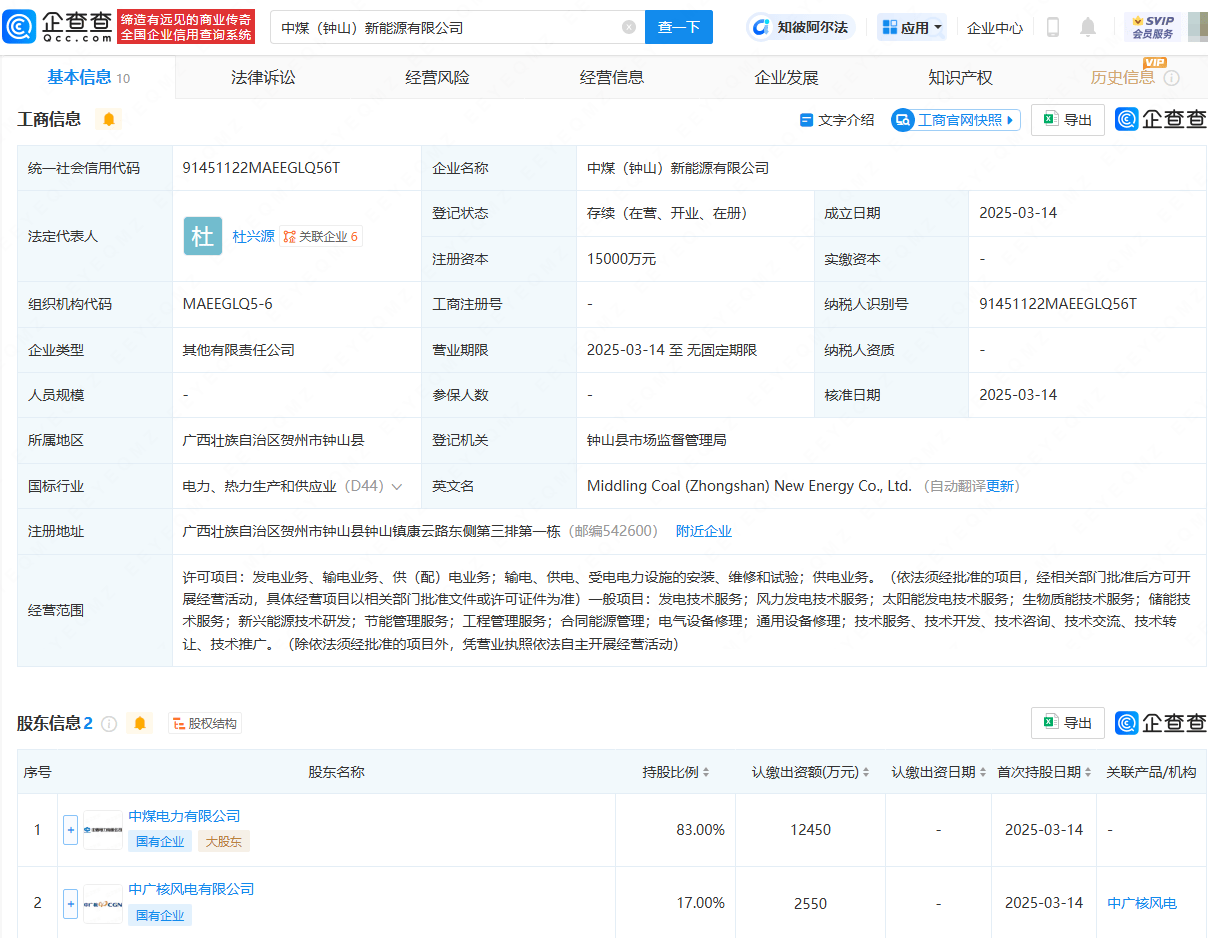Open 中广核风电 related product link

[1142, 903]
